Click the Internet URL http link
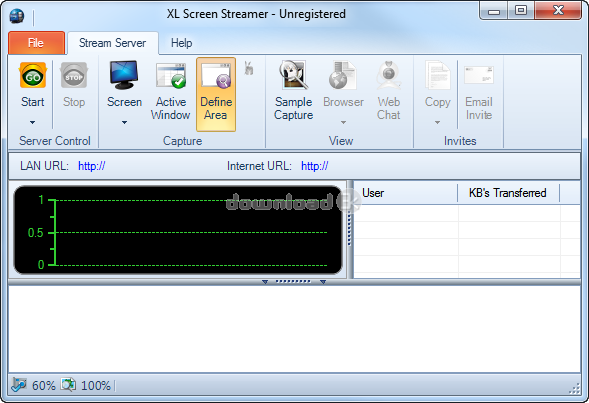Viewport: 589px width, 403px height. (x=314, y=166)
